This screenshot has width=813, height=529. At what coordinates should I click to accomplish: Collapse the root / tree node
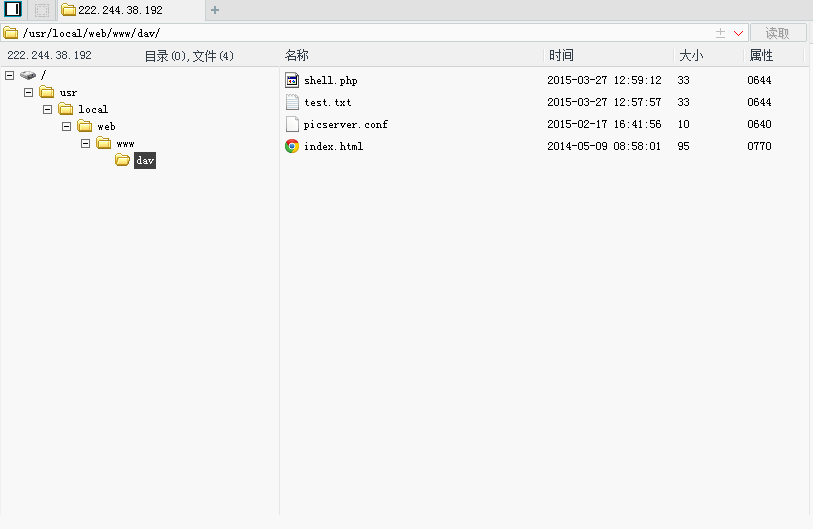[x=9, y=76]
